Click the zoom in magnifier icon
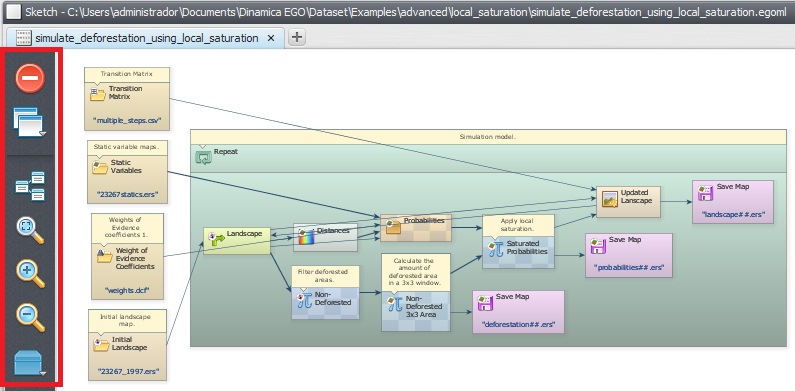The height and width of the screenshot is (391, 795). [x=30, y=273]
